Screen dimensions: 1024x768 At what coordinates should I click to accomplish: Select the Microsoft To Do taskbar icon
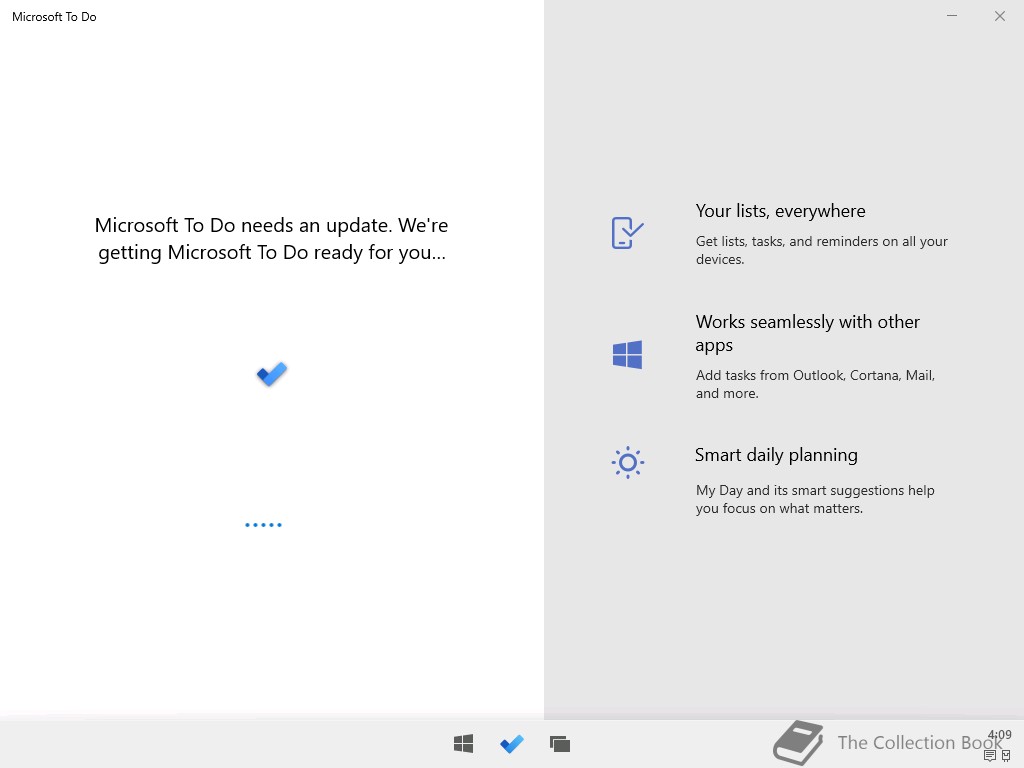pos(511,743)
